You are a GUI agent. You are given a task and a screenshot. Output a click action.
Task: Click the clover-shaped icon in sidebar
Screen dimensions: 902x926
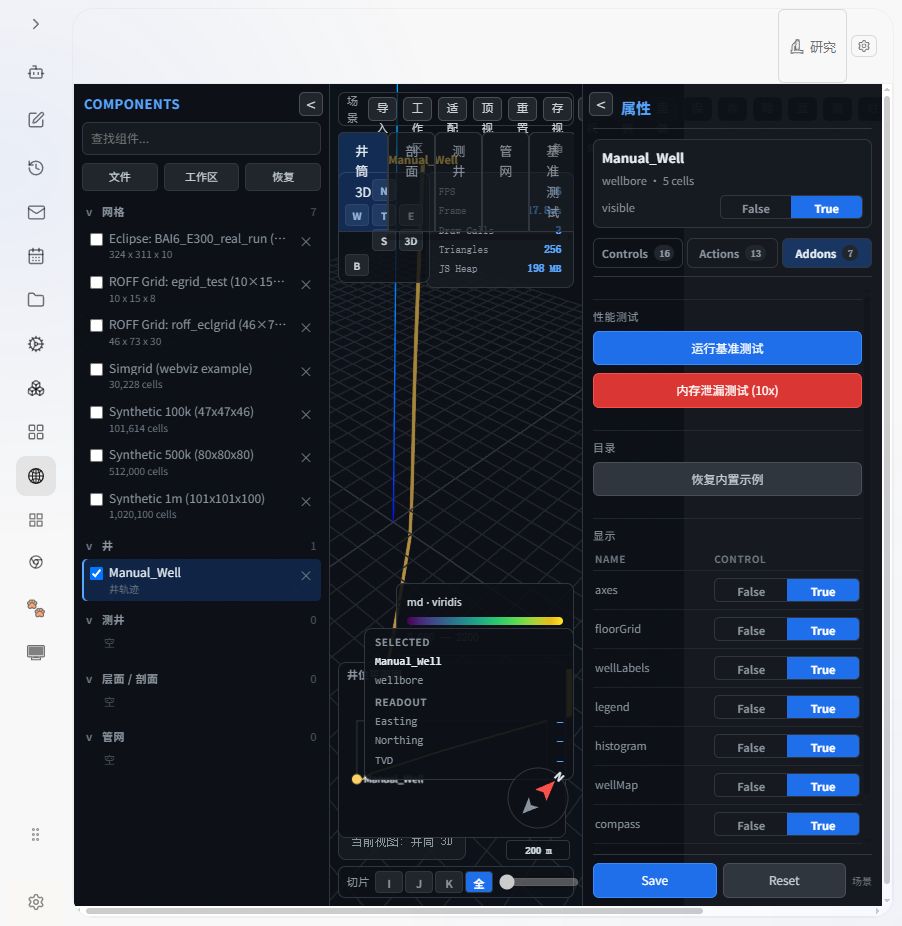tap(36, 388)
